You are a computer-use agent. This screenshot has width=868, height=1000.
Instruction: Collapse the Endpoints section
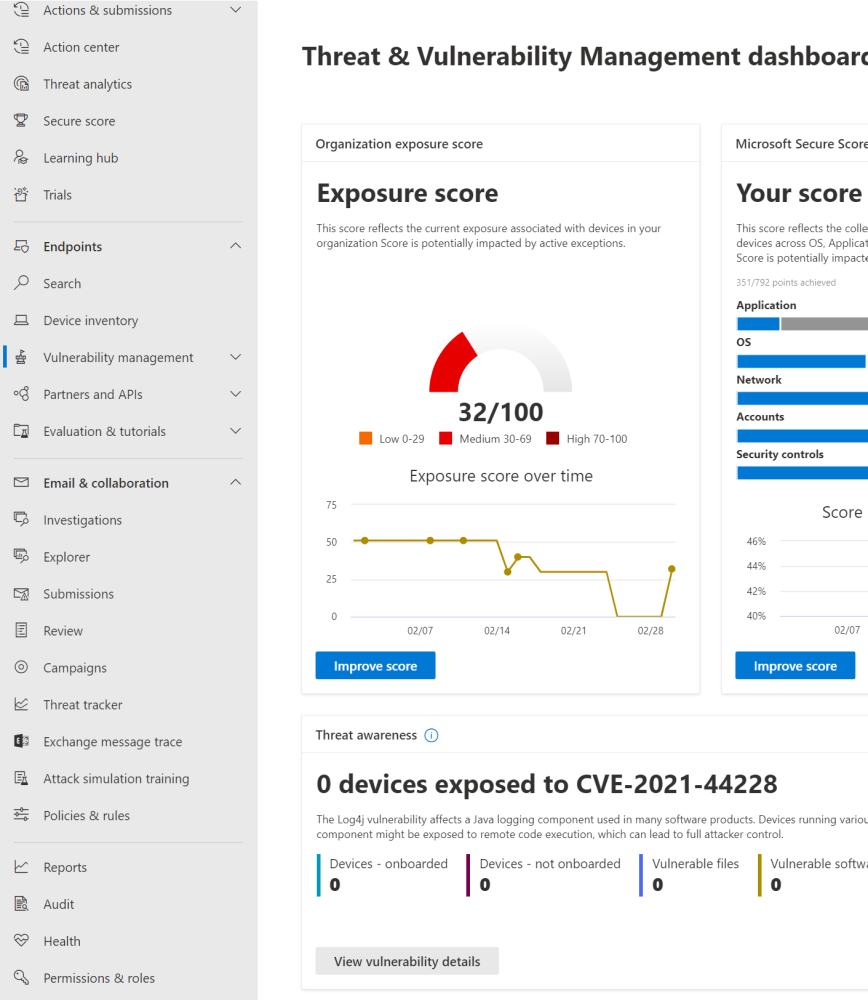point(235,246)
